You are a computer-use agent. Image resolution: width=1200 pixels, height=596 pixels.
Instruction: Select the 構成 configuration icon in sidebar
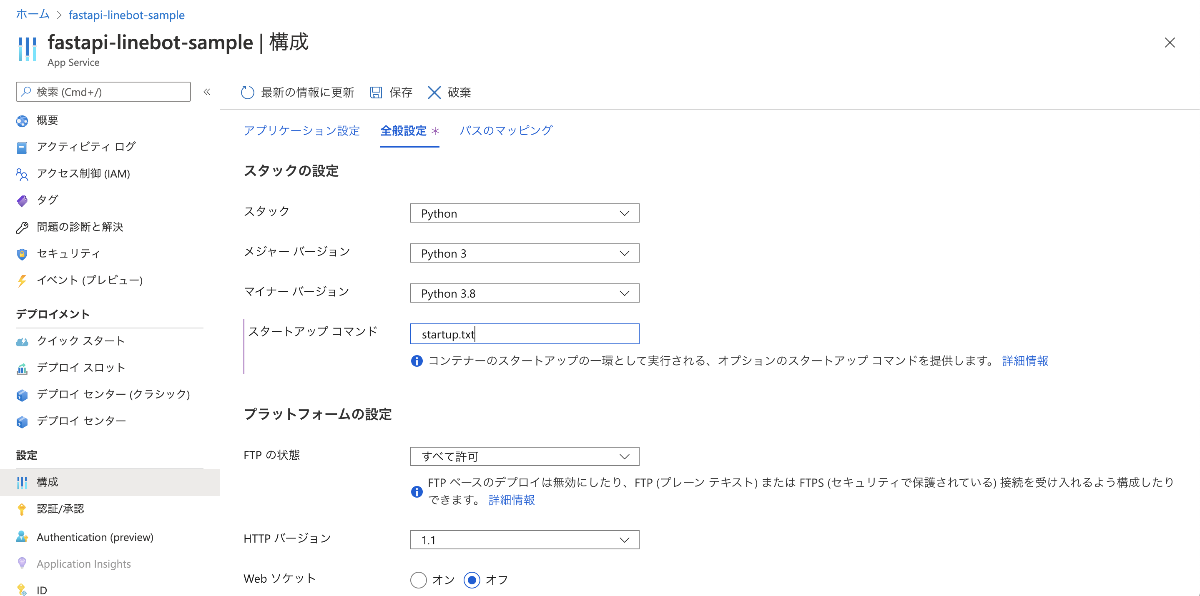tap(22, 482)
